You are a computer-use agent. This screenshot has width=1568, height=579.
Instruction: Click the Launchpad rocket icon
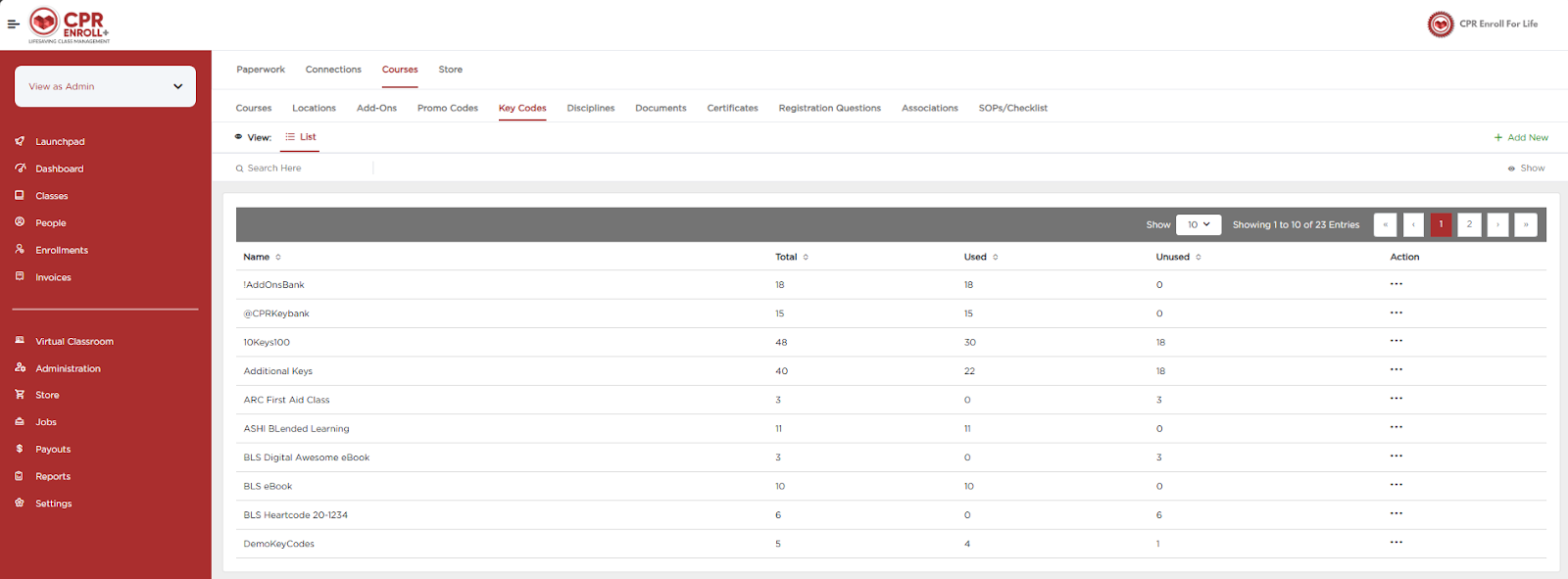(20, 141)
